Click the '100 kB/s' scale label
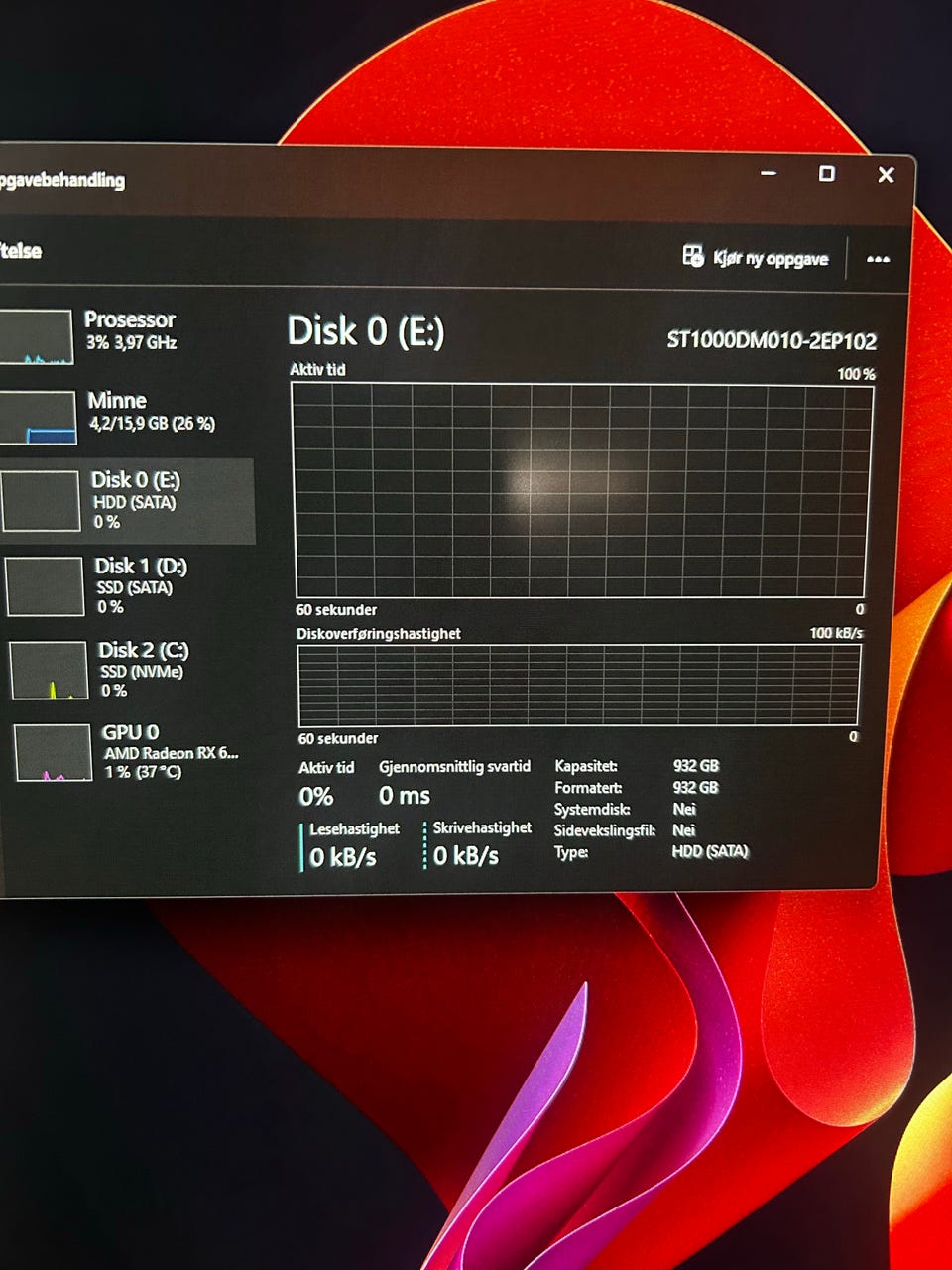This screenshot has height=1270, width=952. [836, 633]
